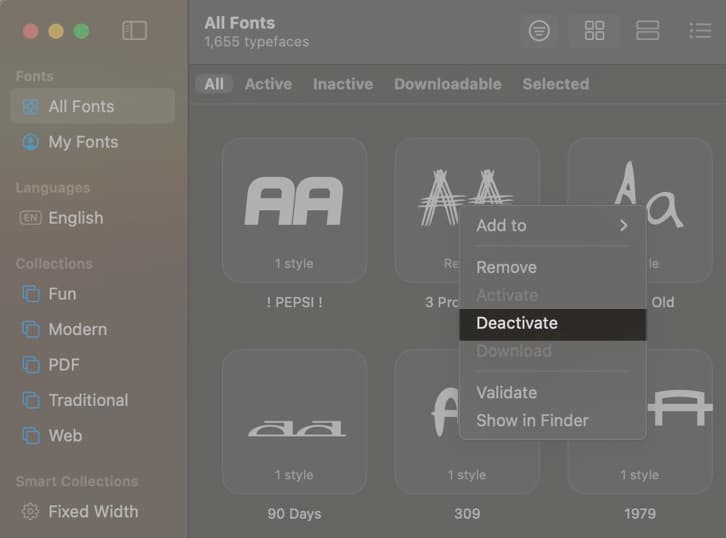Click the Modern collection icon

coord(31,329)
